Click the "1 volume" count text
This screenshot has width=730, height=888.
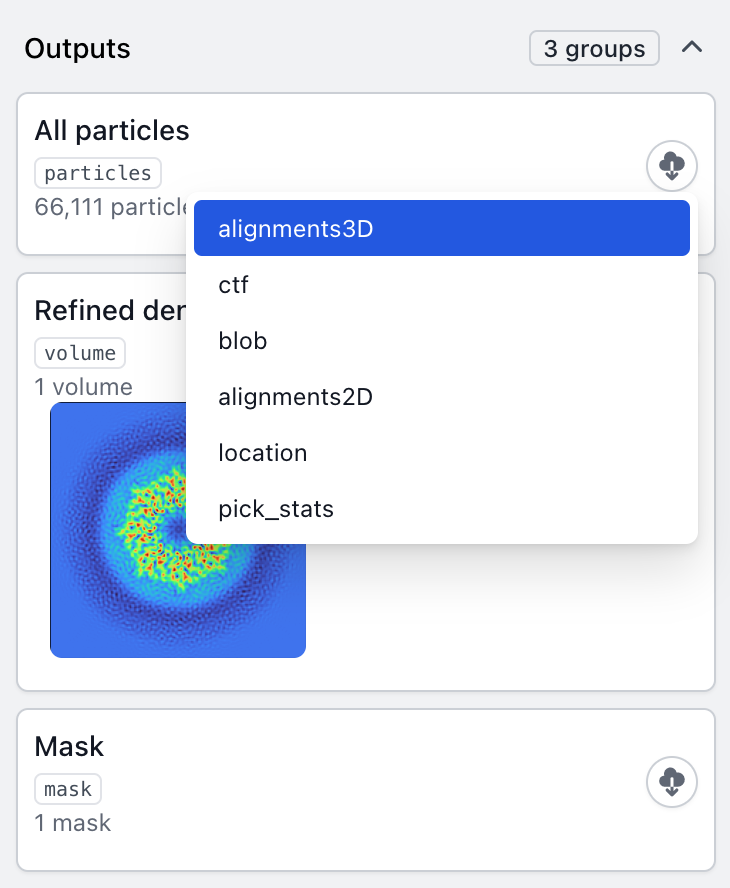(83, 386)
